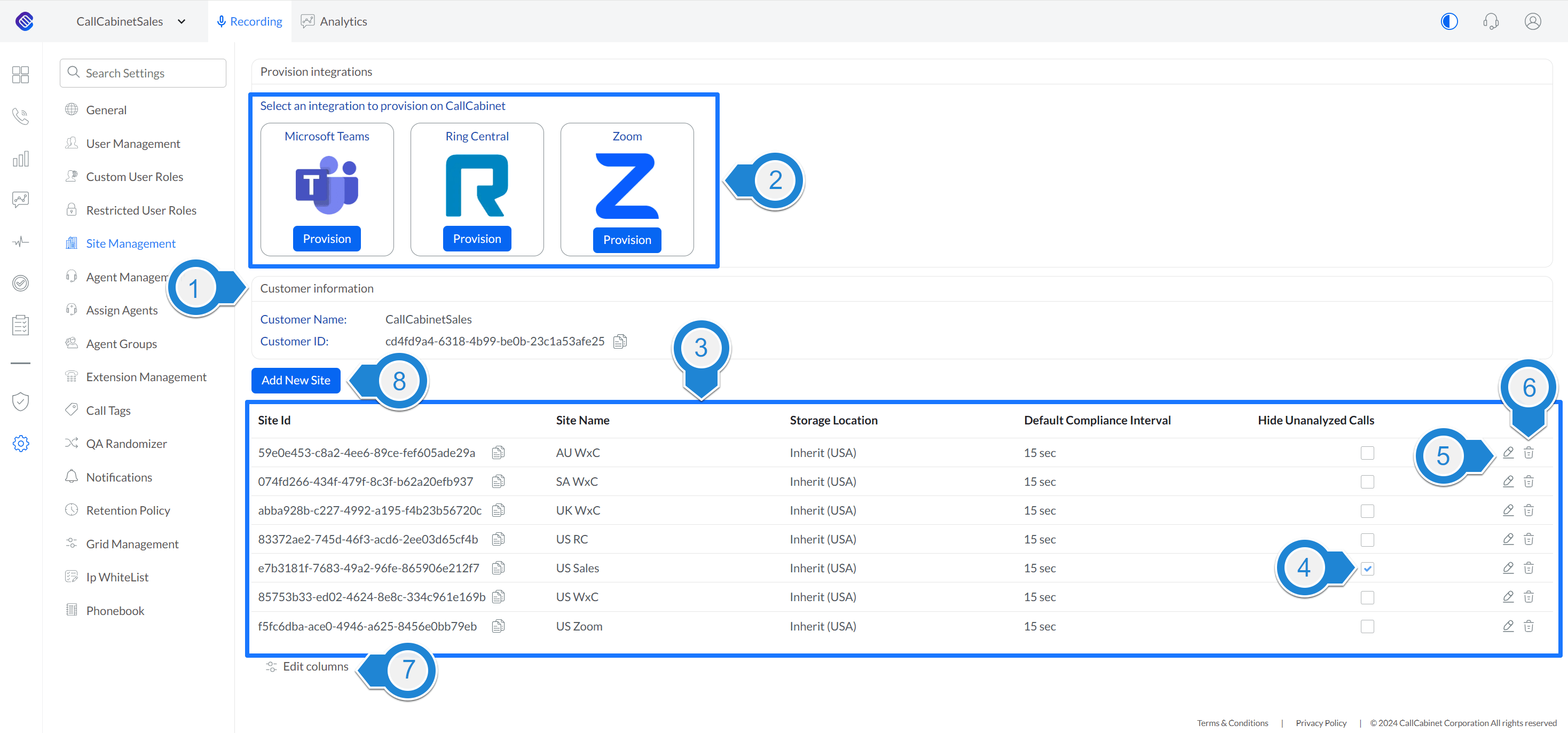
Task: Open the dashboard grid icon in sidebar
Action: click(21, 74)
